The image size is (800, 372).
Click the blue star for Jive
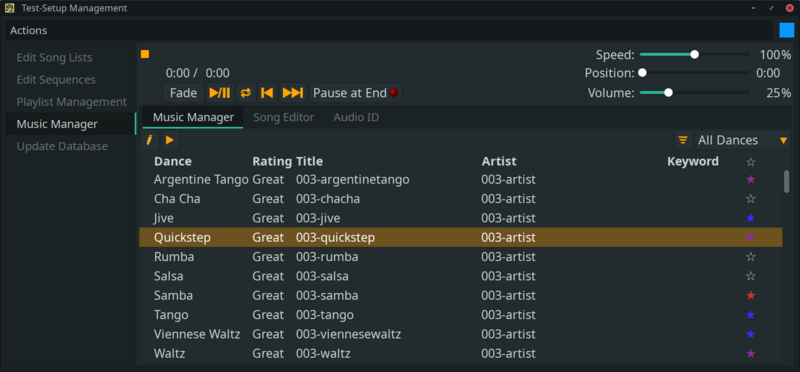[751, 218]
